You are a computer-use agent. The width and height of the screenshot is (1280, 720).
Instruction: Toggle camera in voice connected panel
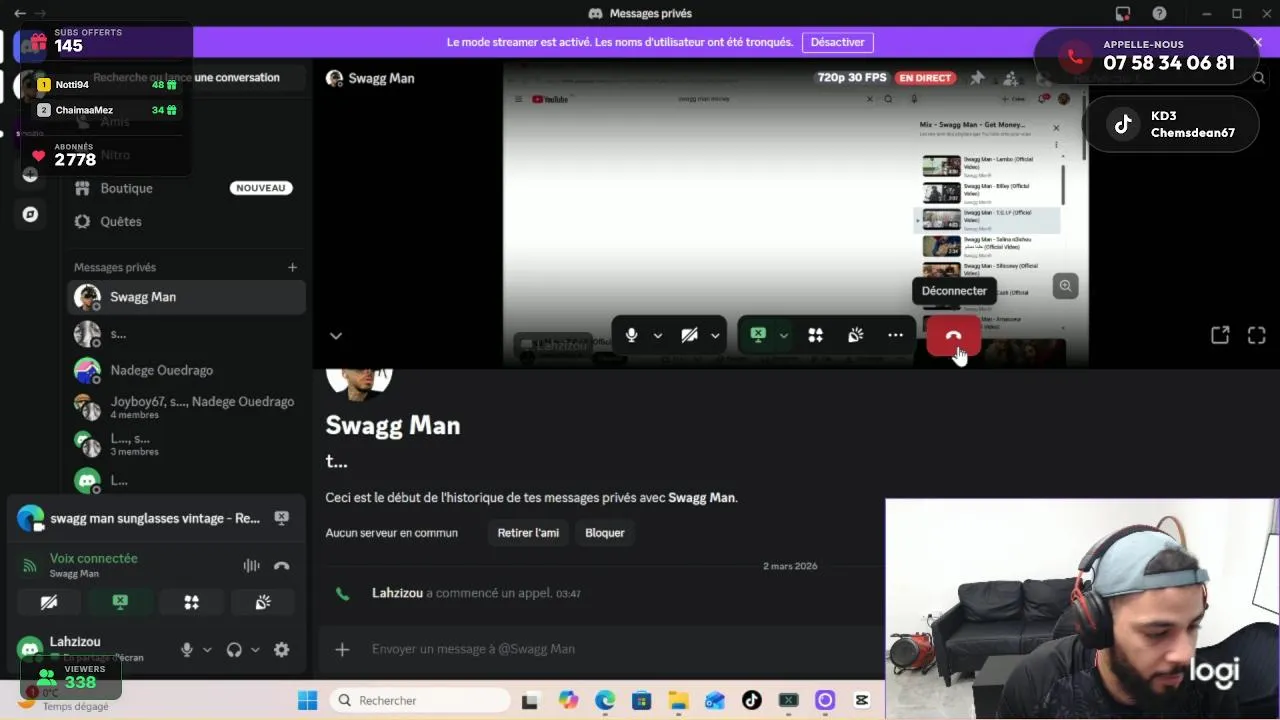click(x=48, y=602)
